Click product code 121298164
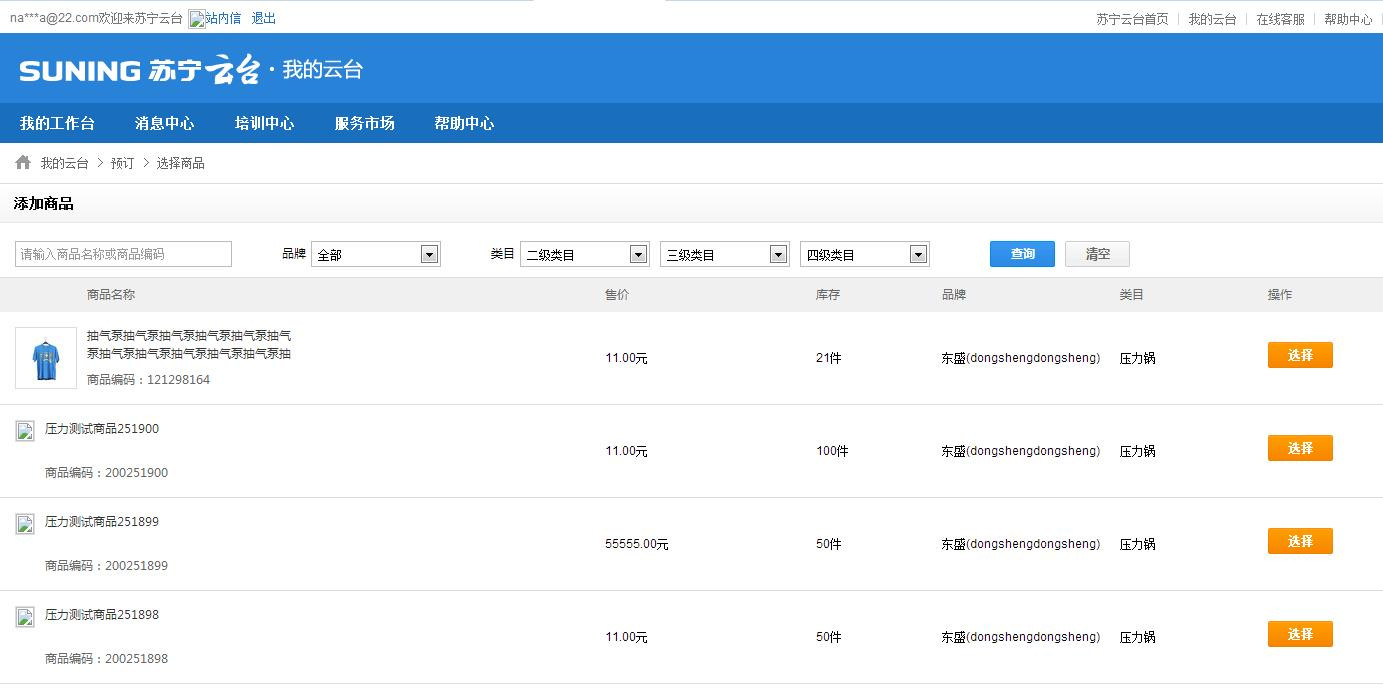The width and height of the screenshot is (1383, 689). pos(178,380)
